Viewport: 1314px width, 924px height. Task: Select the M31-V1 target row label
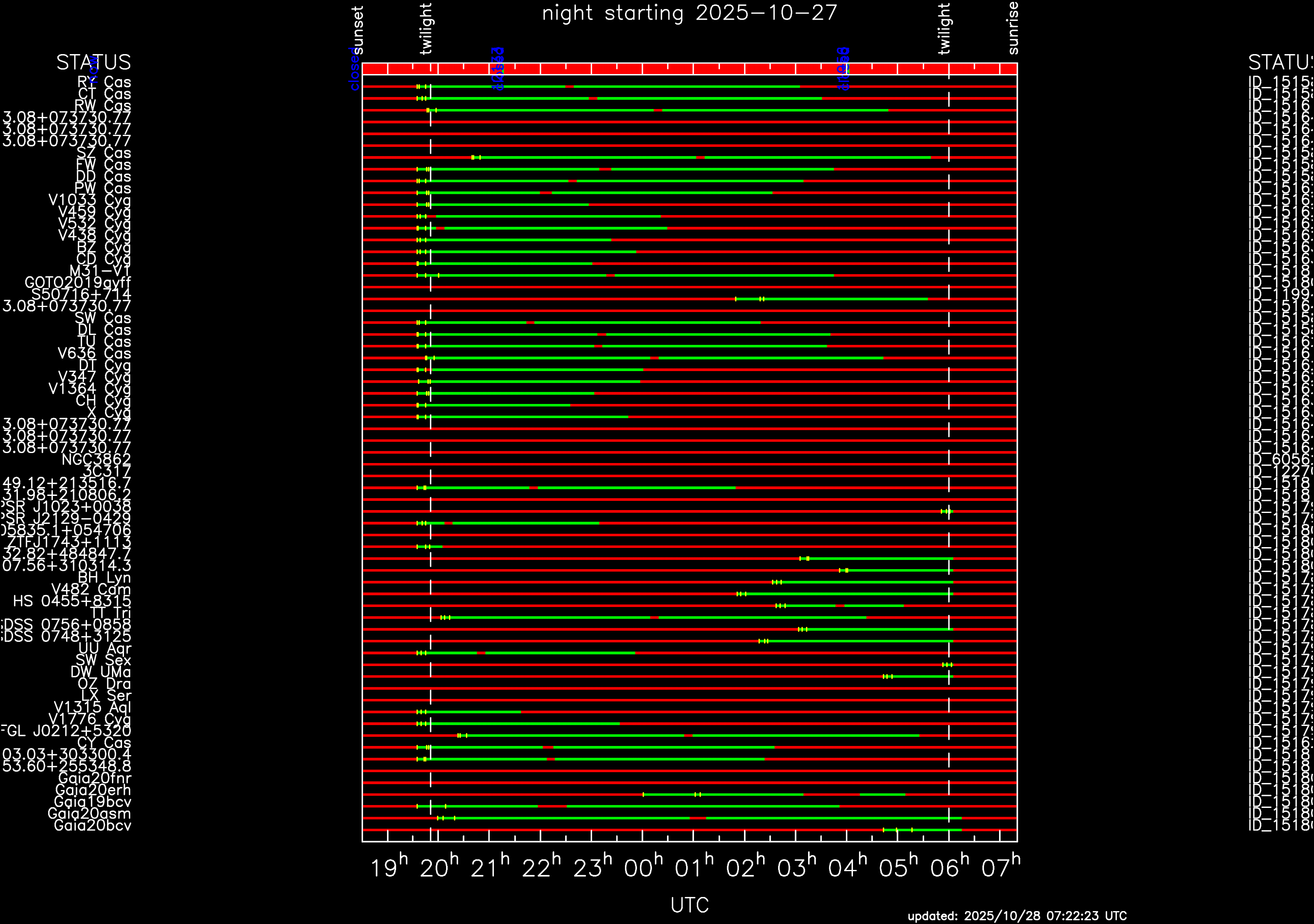click(100, 270)
